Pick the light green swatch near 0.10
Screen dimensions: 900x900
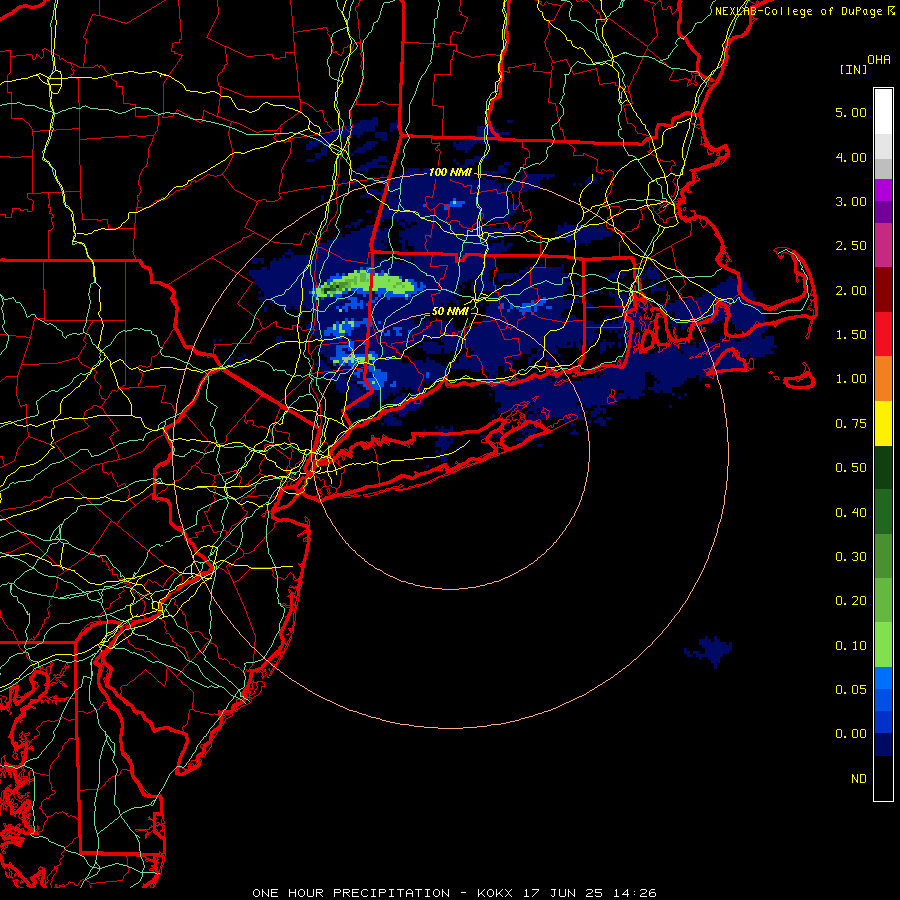(883, 645)
